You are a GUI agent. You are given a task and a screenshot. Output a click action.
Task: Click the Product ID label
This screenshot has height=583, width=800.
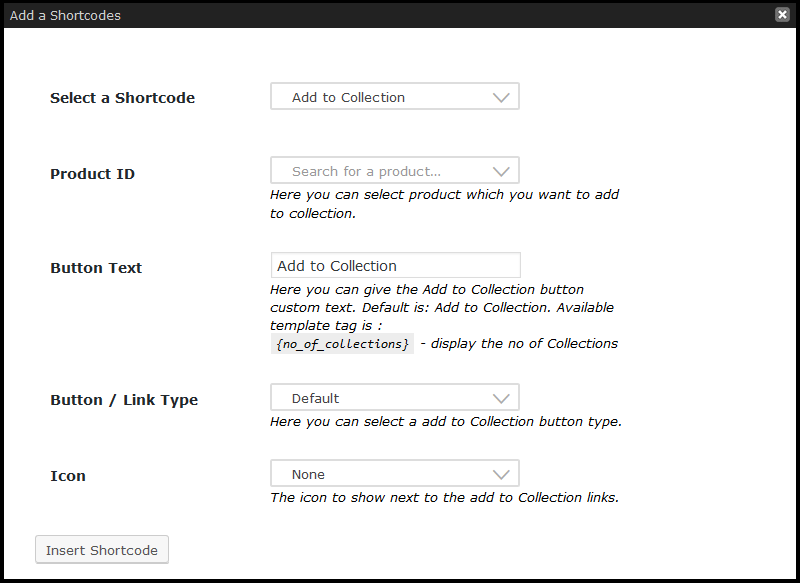tap(92, 174)
